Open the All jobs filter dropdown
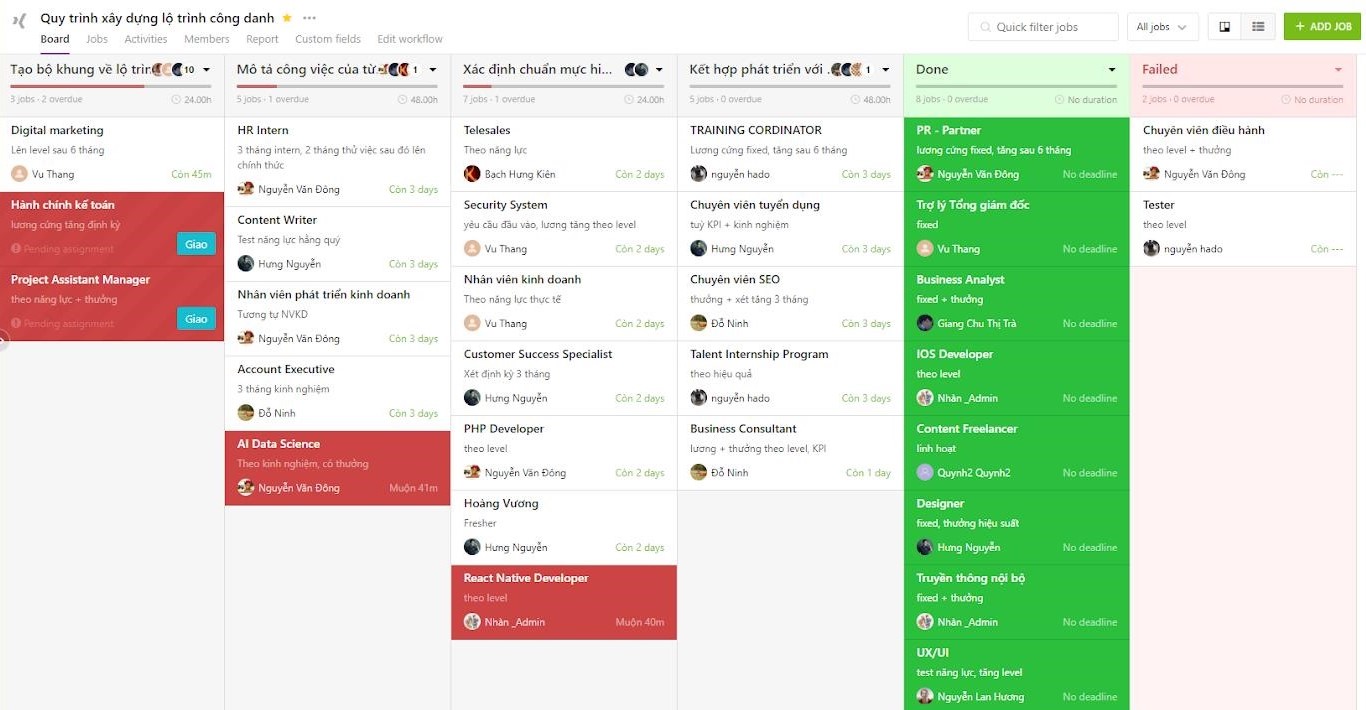Image resolution: width=1366 pixels, height=710 pixels. pyautogui.click(x=1162, y=27)
